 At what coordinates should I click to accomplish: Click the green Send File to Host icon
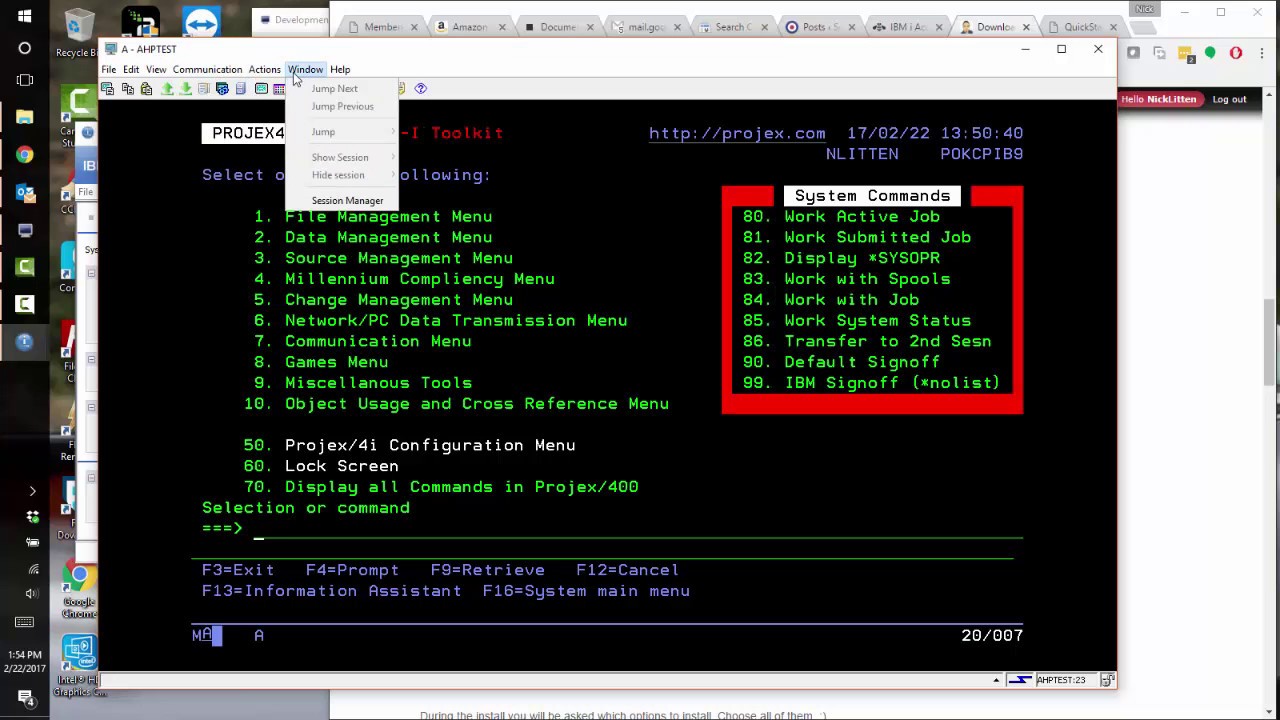(x=168, y=89)
